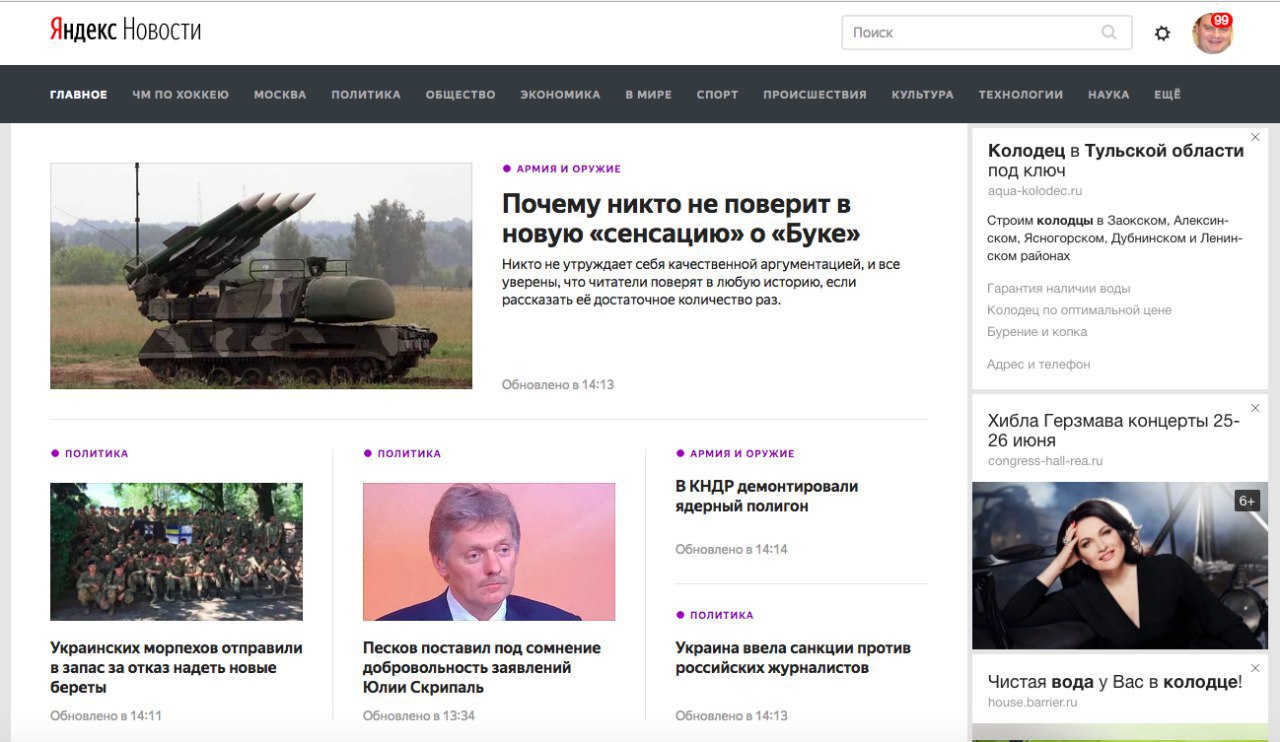Open Украинских морпехов отправили в запас headline
Viewport: 1280px width, 742px height.
176,668
